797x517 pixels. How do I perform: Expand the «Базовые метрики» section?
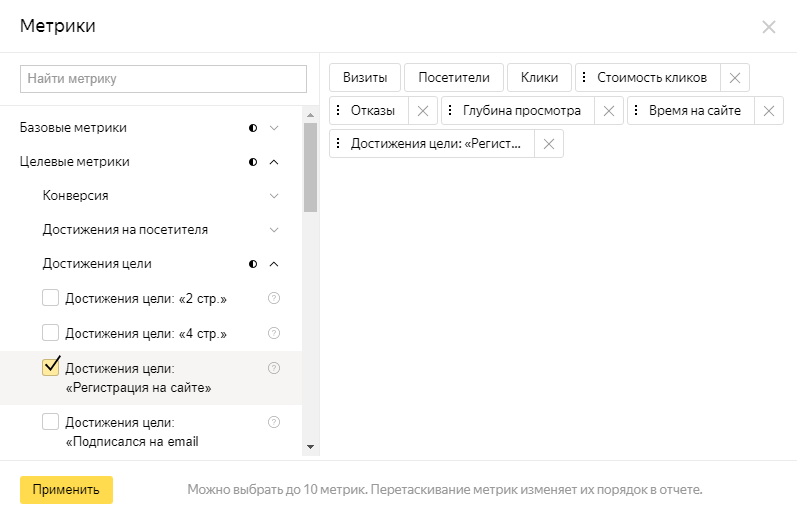[274, 128]
